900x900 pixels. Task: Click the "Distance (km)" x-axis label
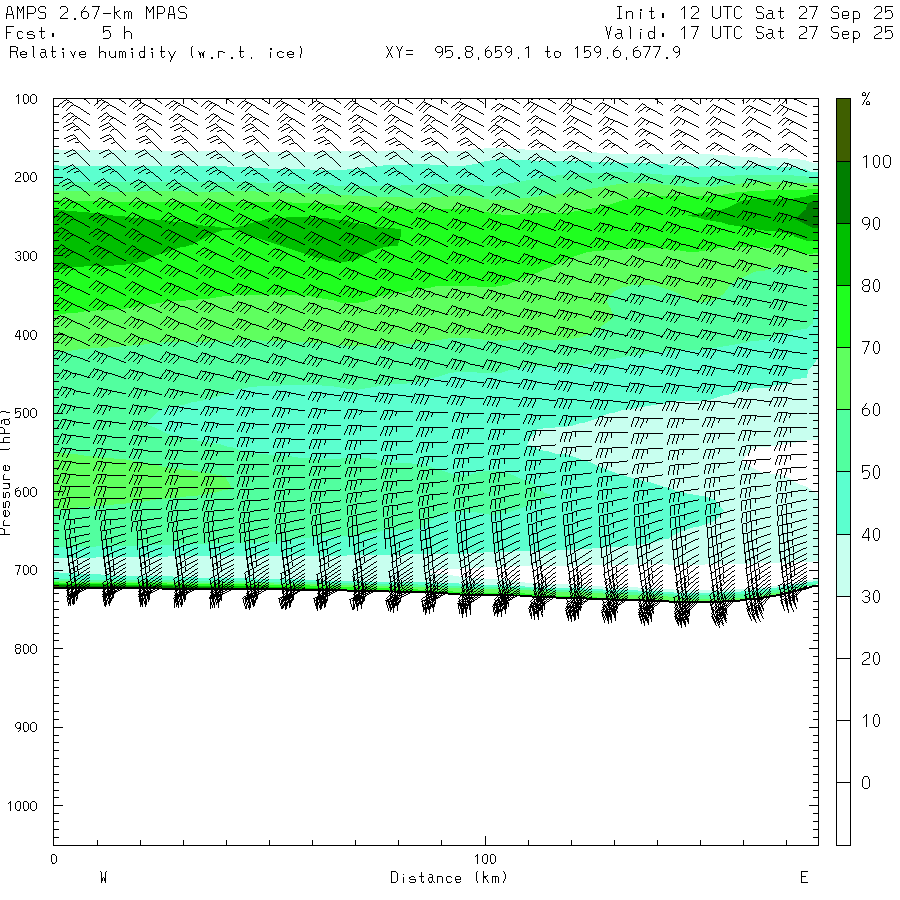pyautogui.click(x=448, y=878)
